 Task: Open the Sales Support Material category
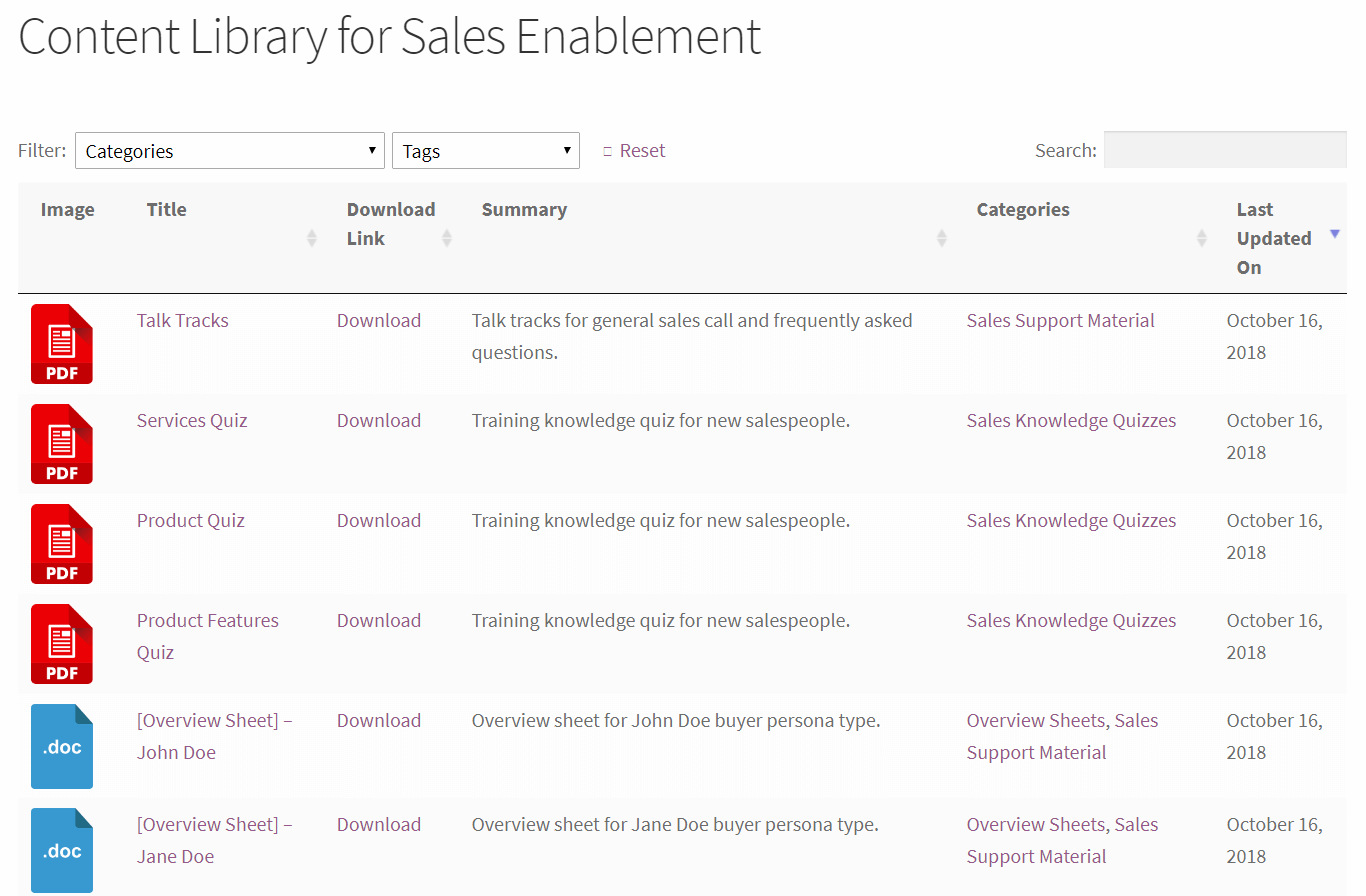pyautogui.click(x=1060, y=320)
